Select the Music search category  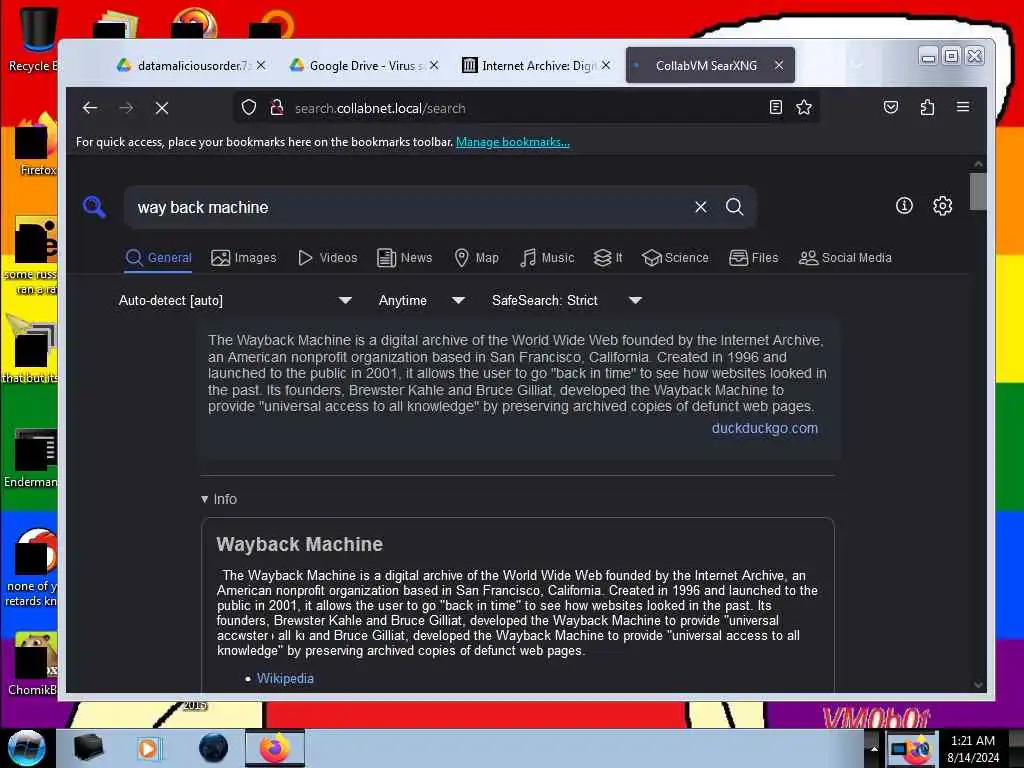pyautogui.click(x=547, y=258)
